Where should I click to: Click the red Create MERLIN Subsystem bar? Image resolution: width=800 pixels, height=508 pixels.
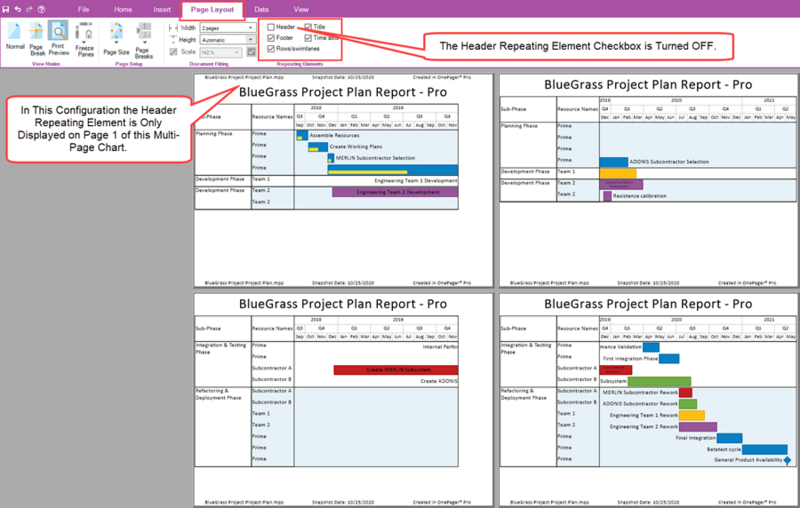395,370
